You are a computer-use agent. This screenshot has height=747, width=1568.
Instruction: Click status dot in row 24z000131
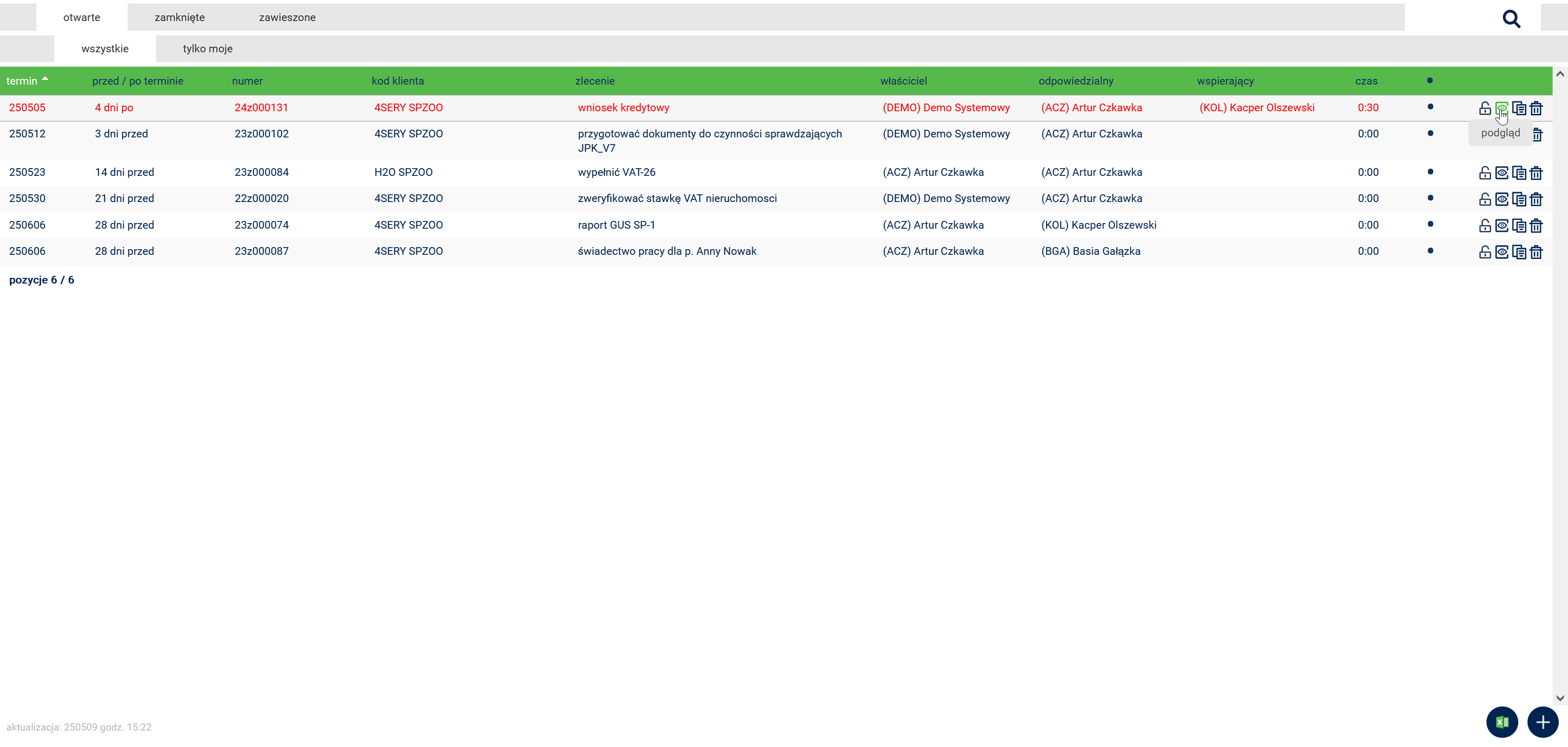pos(1430,107)
